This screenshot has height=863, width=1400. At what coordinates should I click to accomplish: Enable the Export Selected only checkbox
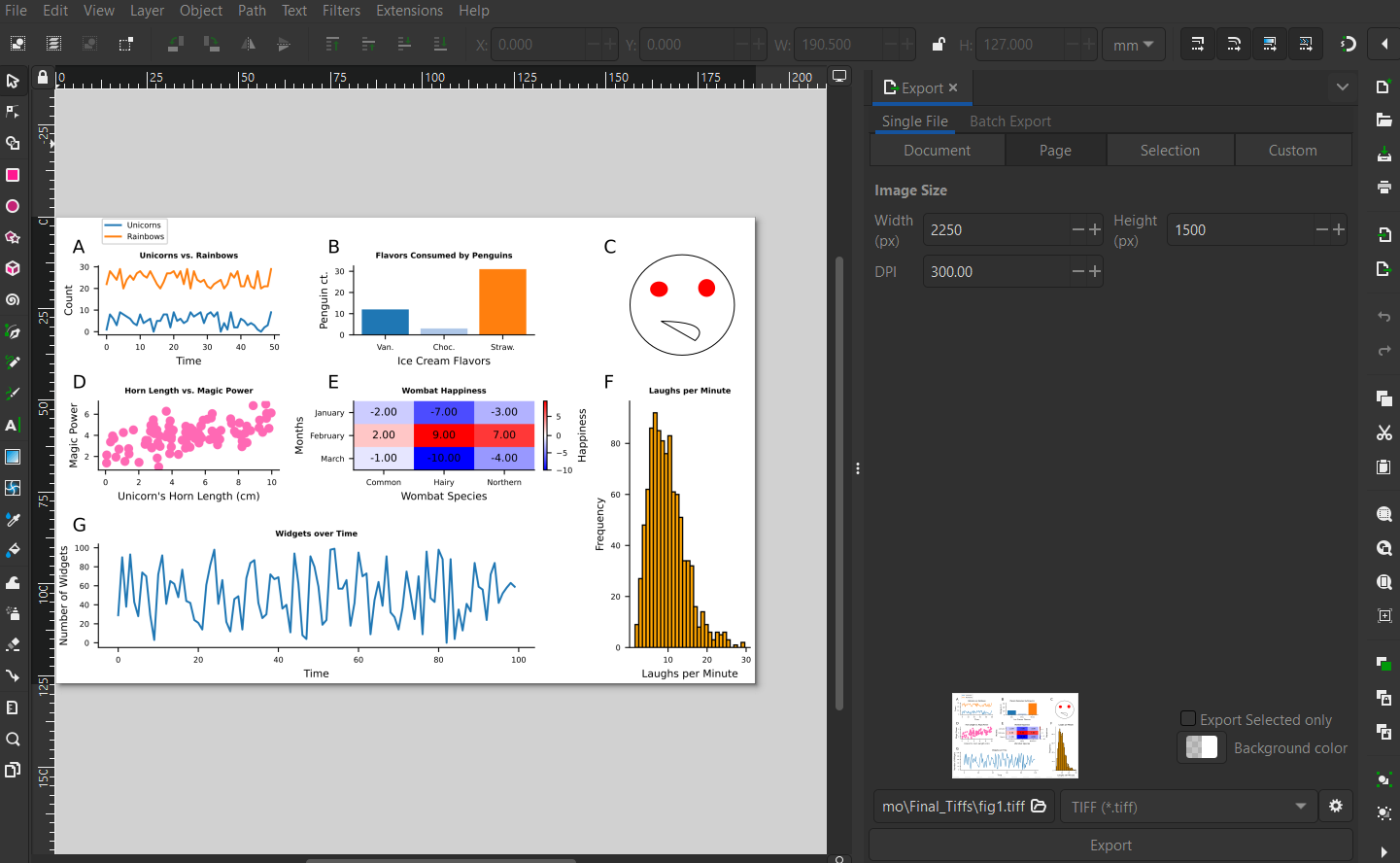(x=1187, y=718)
